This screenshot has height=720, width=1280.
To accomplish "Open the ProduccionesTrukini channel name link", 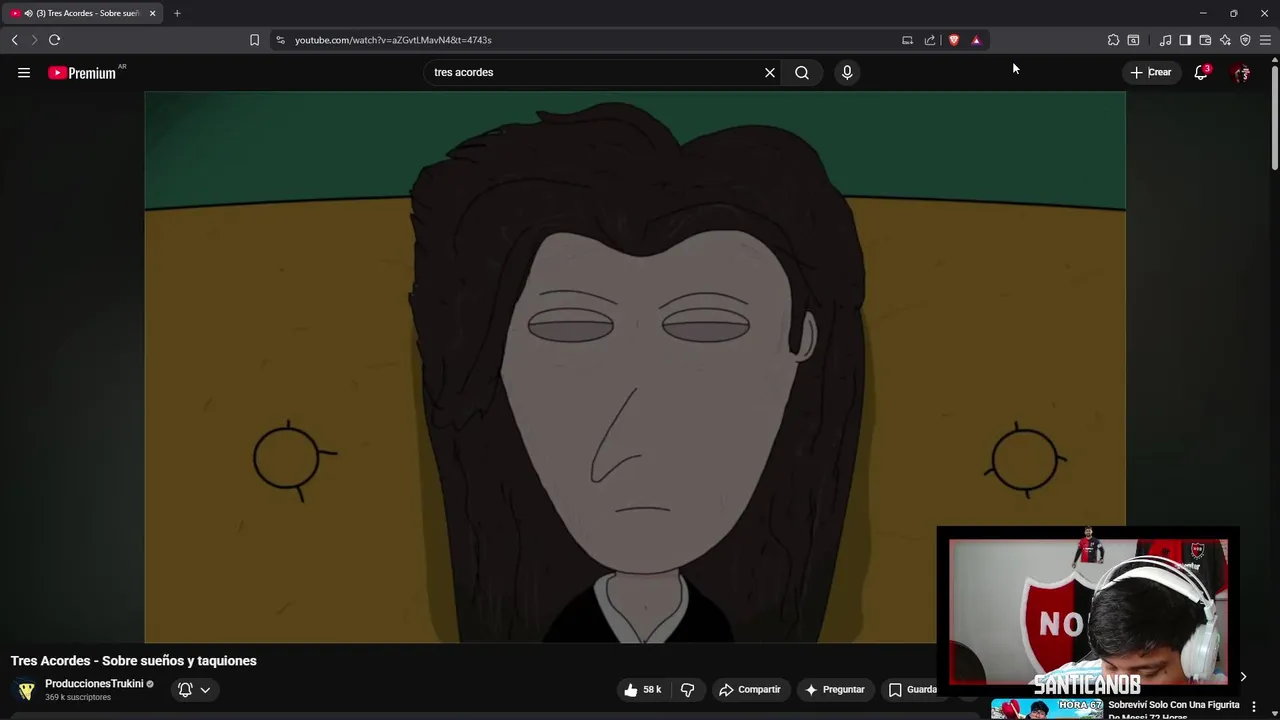I will click(x=94, y=684).
